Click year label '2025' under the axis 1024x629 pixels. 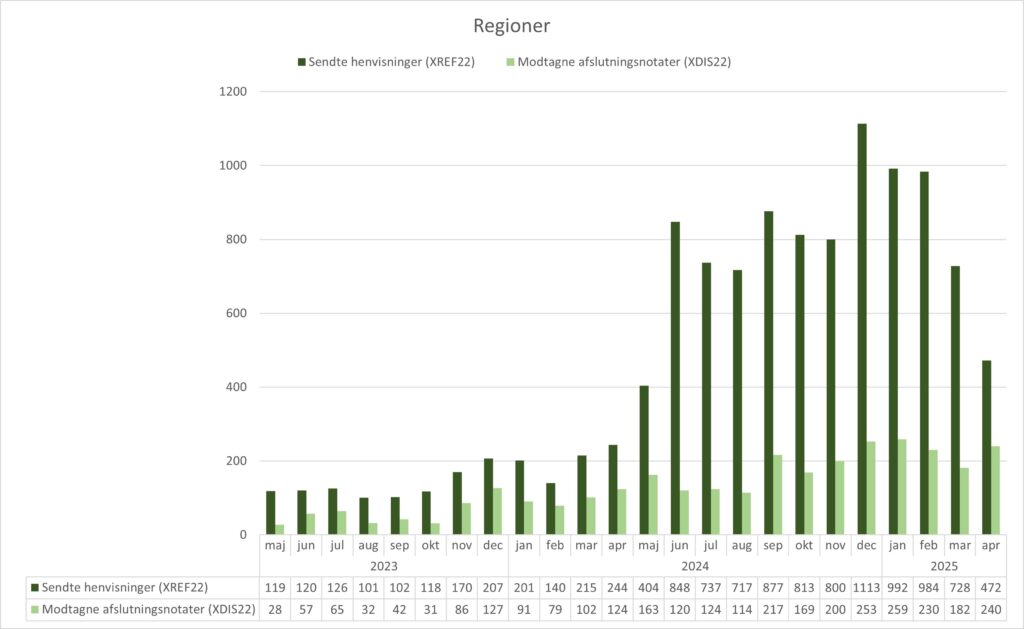tap(944, 566)
